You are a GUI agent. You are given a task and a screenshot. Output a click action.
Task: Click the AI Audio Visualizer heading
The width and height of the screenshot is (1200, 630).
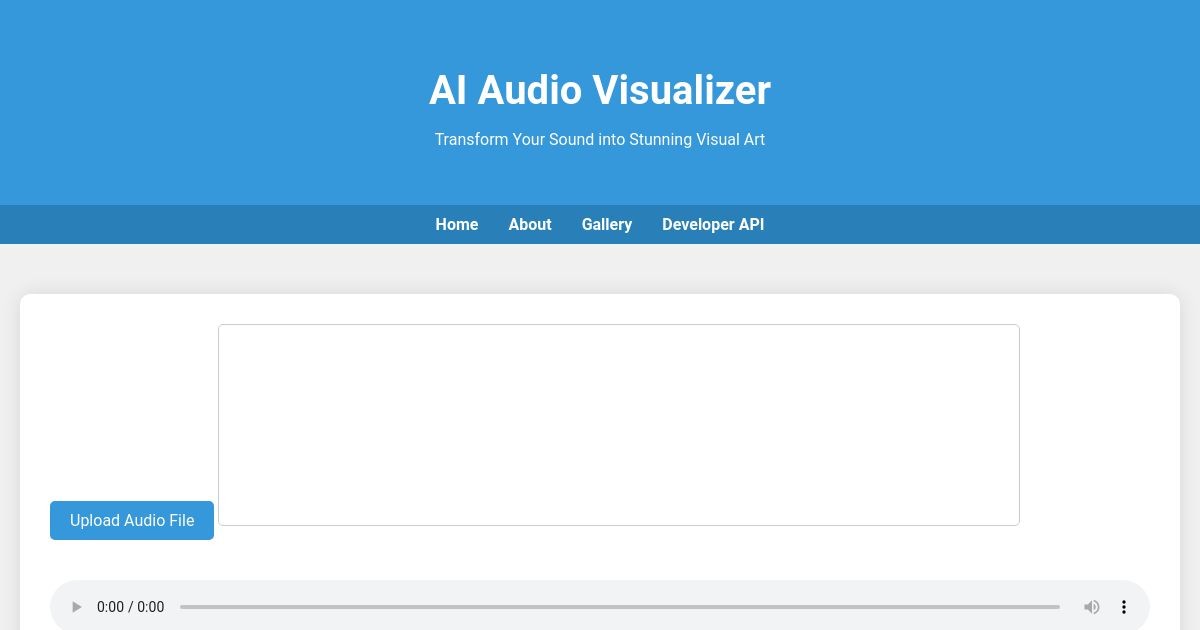click(x=600, y=90)
